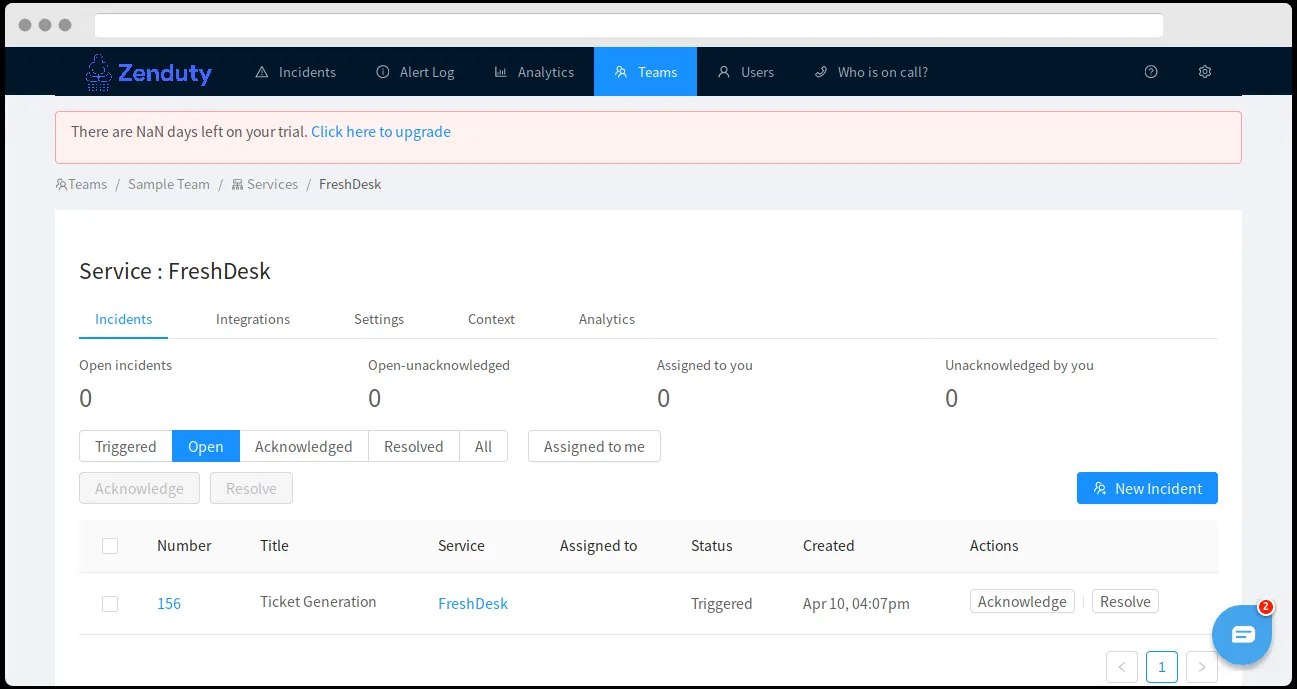Click the Created column header

[829, 546]
